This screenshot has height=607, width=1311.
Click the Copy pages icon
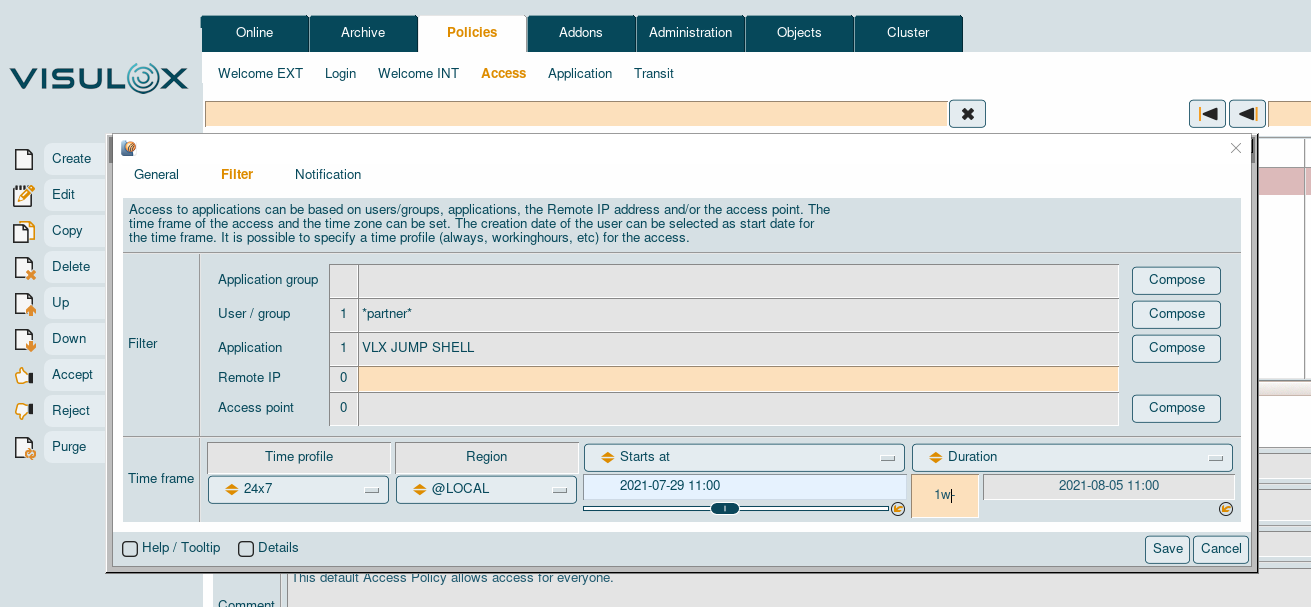(24, 231)
